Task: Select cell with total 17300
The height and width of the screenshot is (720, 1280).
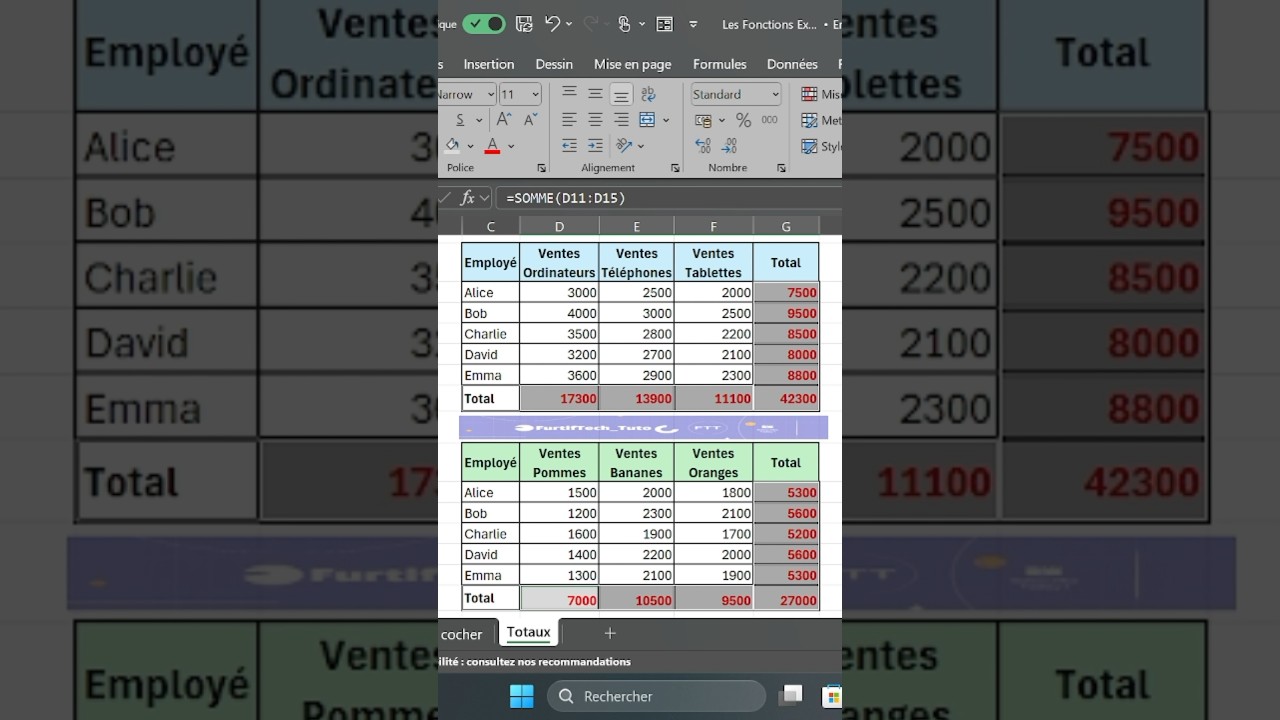Action: 559,398
